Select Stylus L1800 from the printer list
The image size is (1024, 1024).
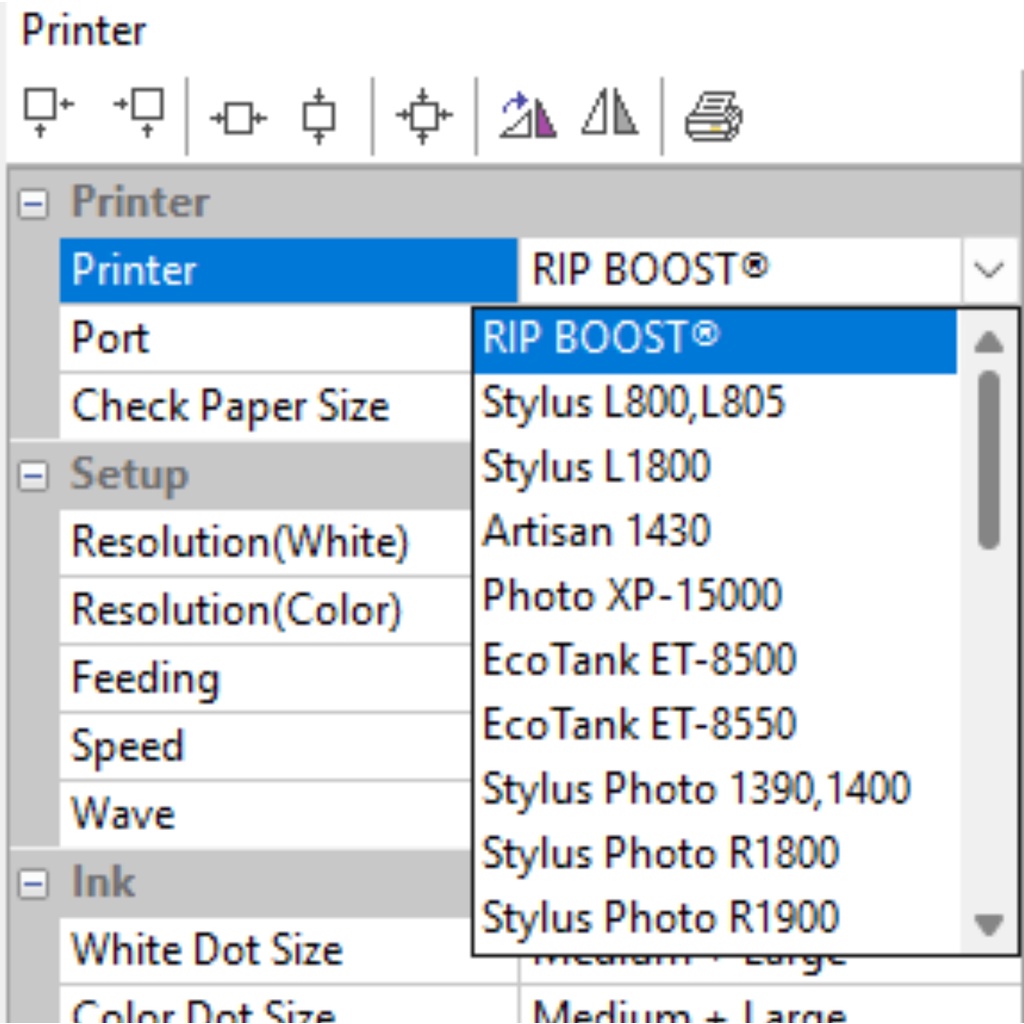[596, 467]
